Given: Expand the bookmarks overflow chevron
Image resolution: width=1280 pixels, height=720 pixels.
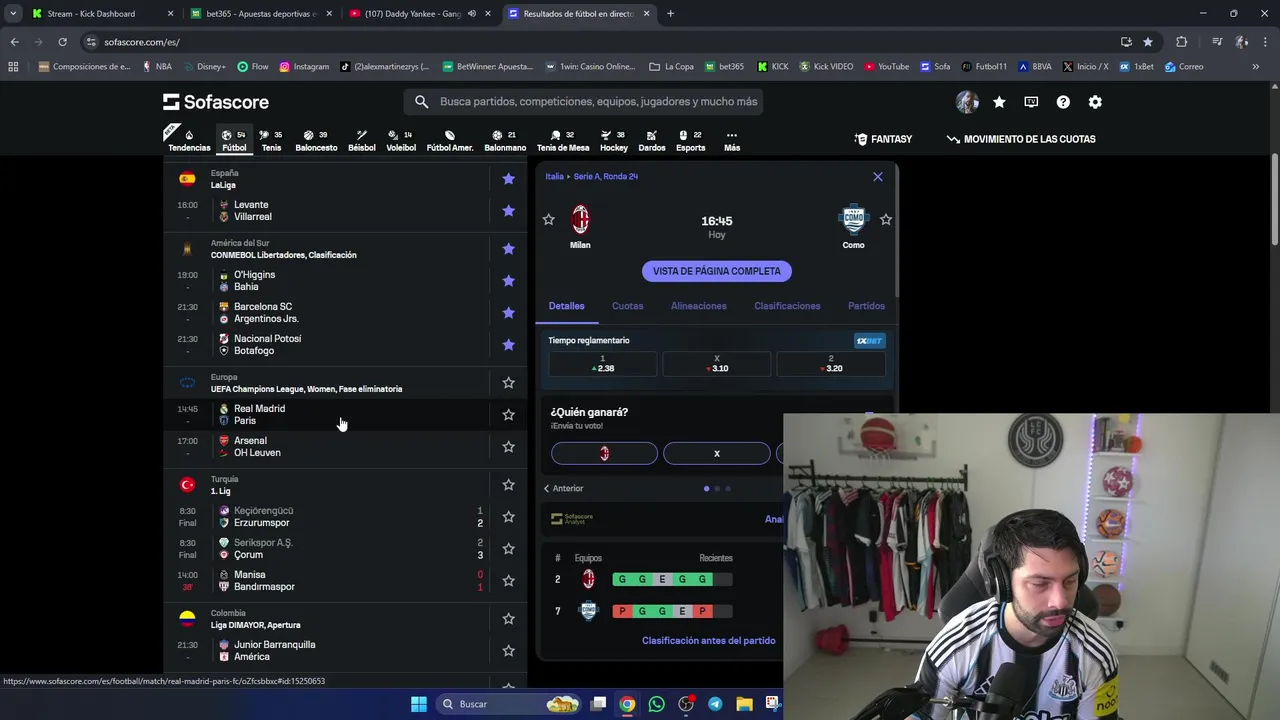Looking at the screenshot, I should coord(1255,67).
